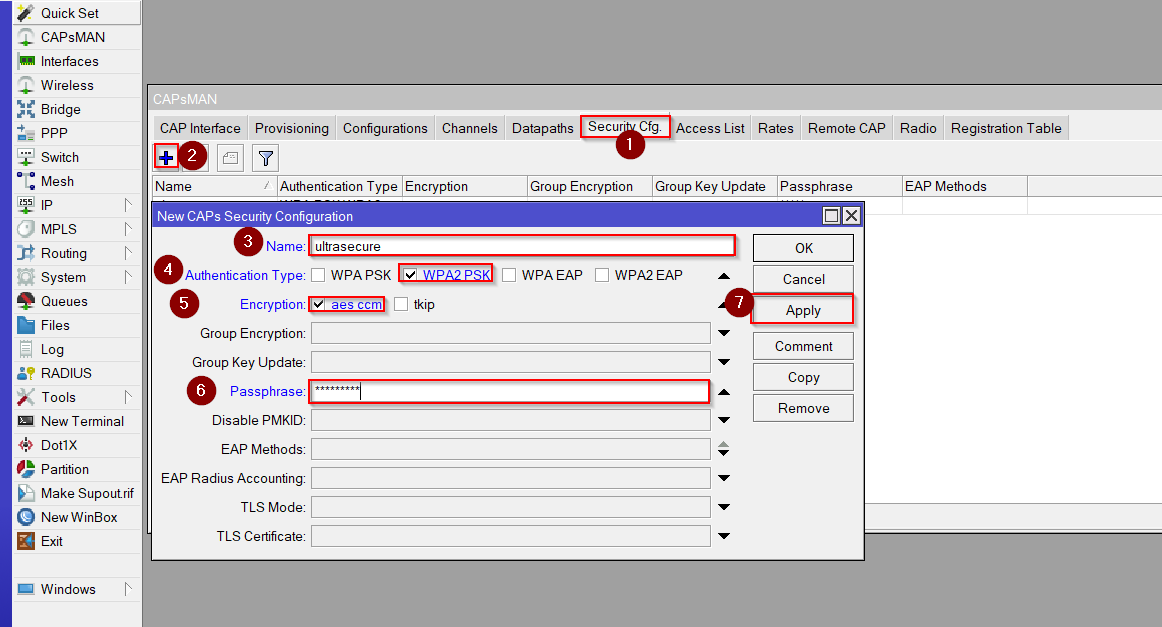This screenshot has width=1162, height=627.
Task: Collapse the Passphrase field arrow
Action: (724, 392)
